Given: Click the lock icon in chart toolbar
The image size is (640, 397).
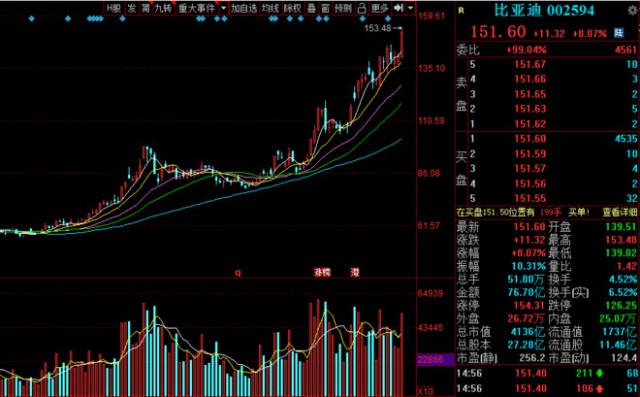Looking at the screenshot, I should click(x=362, y=8).
